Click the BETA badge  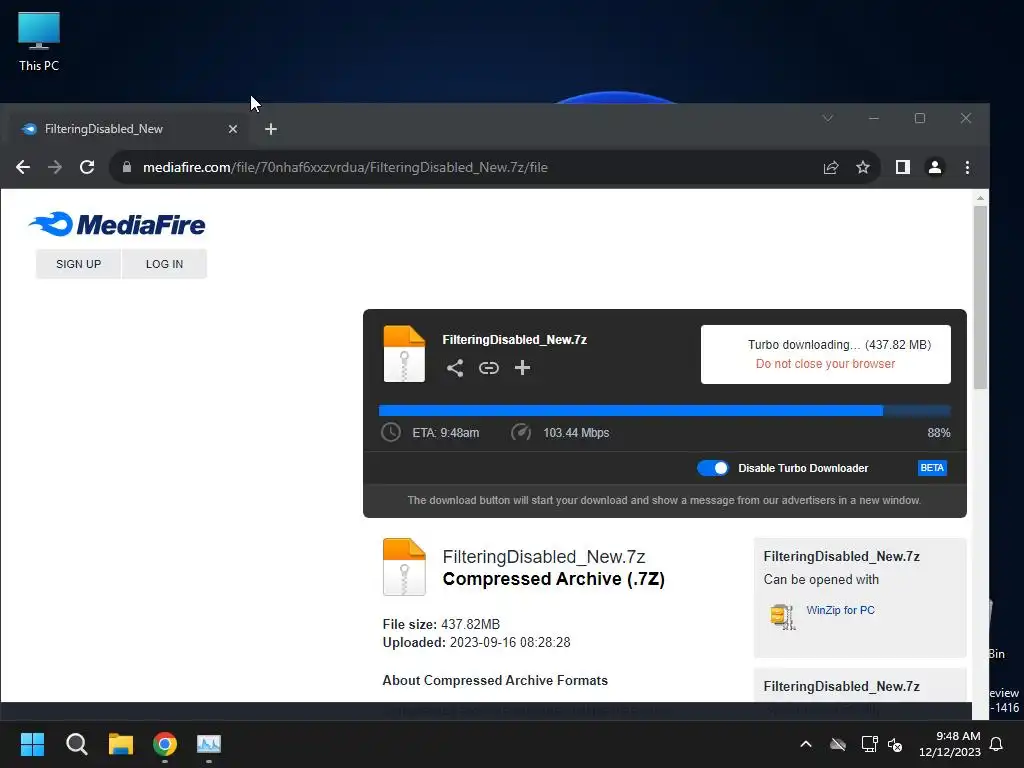click(x=932, y=468)
